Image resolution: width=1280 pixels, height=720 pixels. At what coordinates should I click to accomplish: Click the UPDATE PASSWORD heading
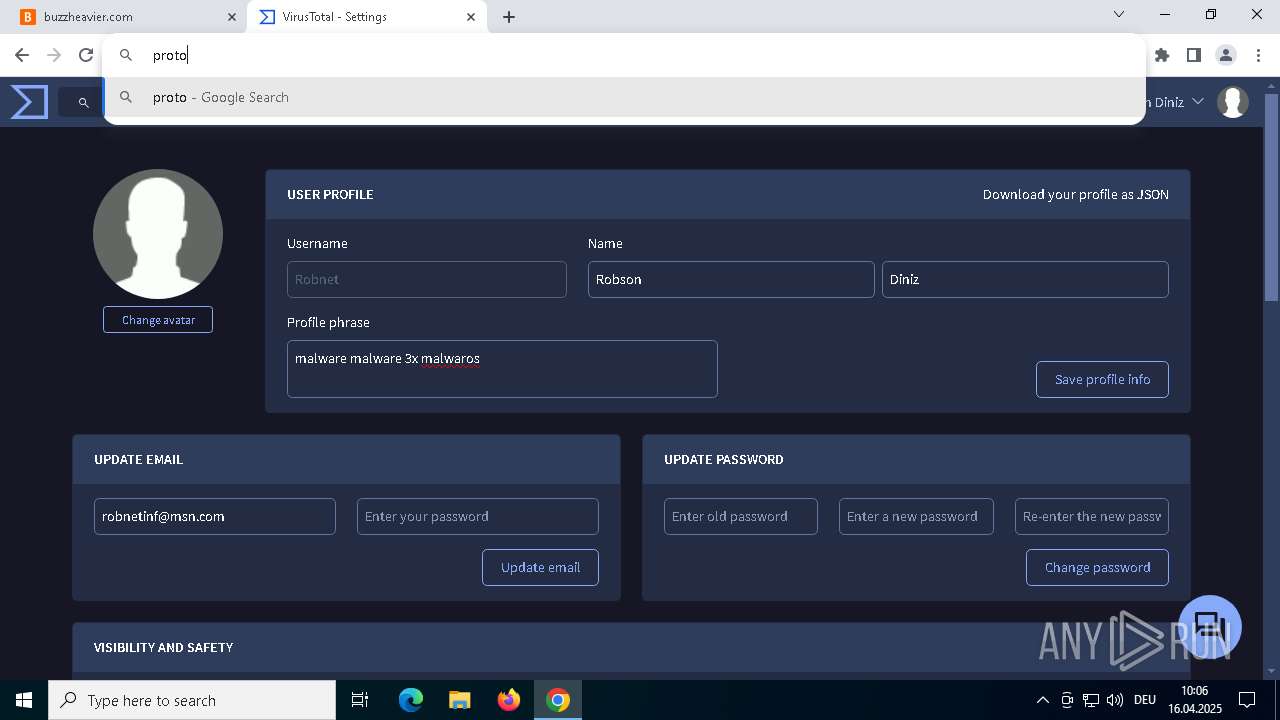click(724, 459)
